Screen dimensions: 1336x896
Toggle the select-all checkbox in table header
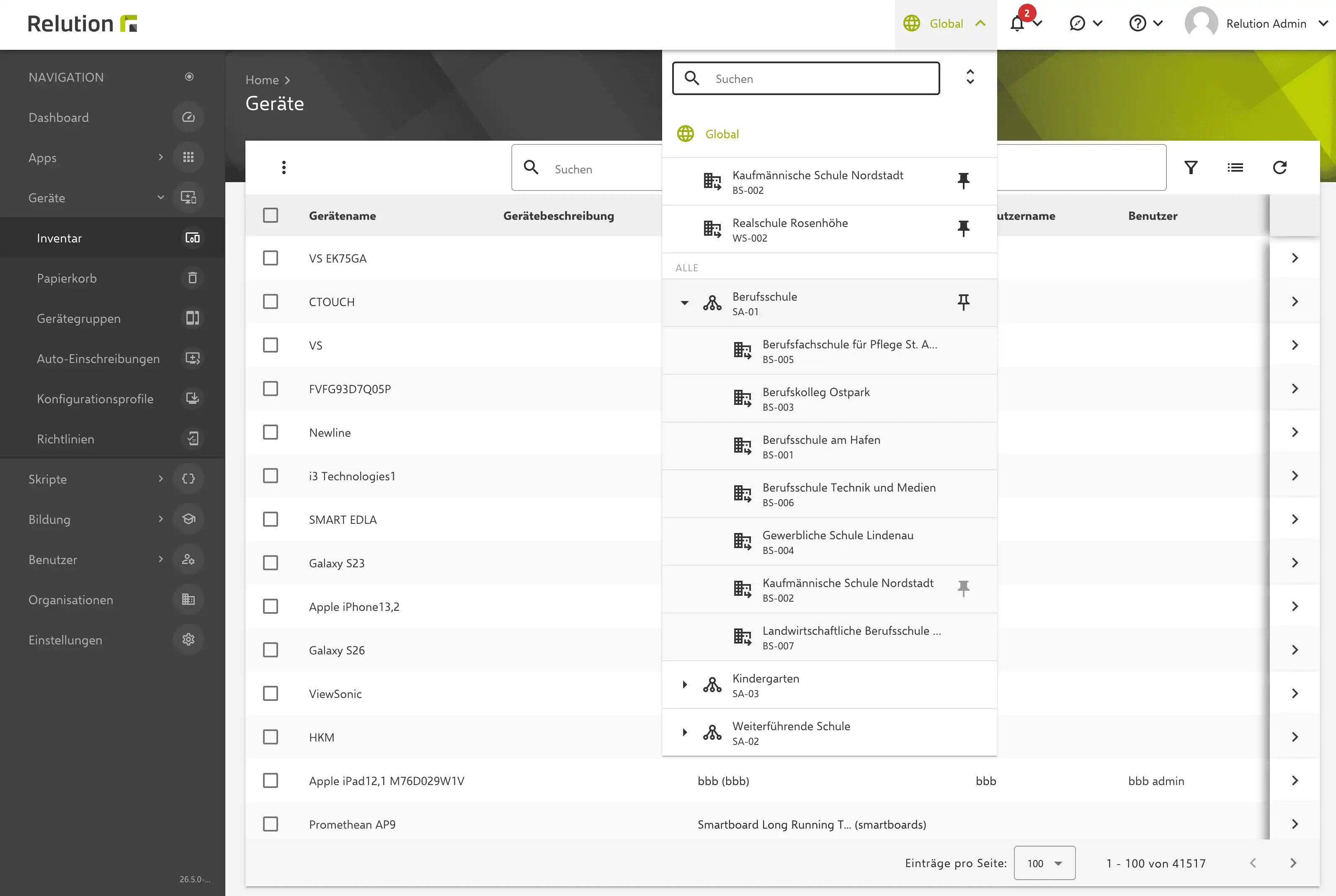pos(270,216)
